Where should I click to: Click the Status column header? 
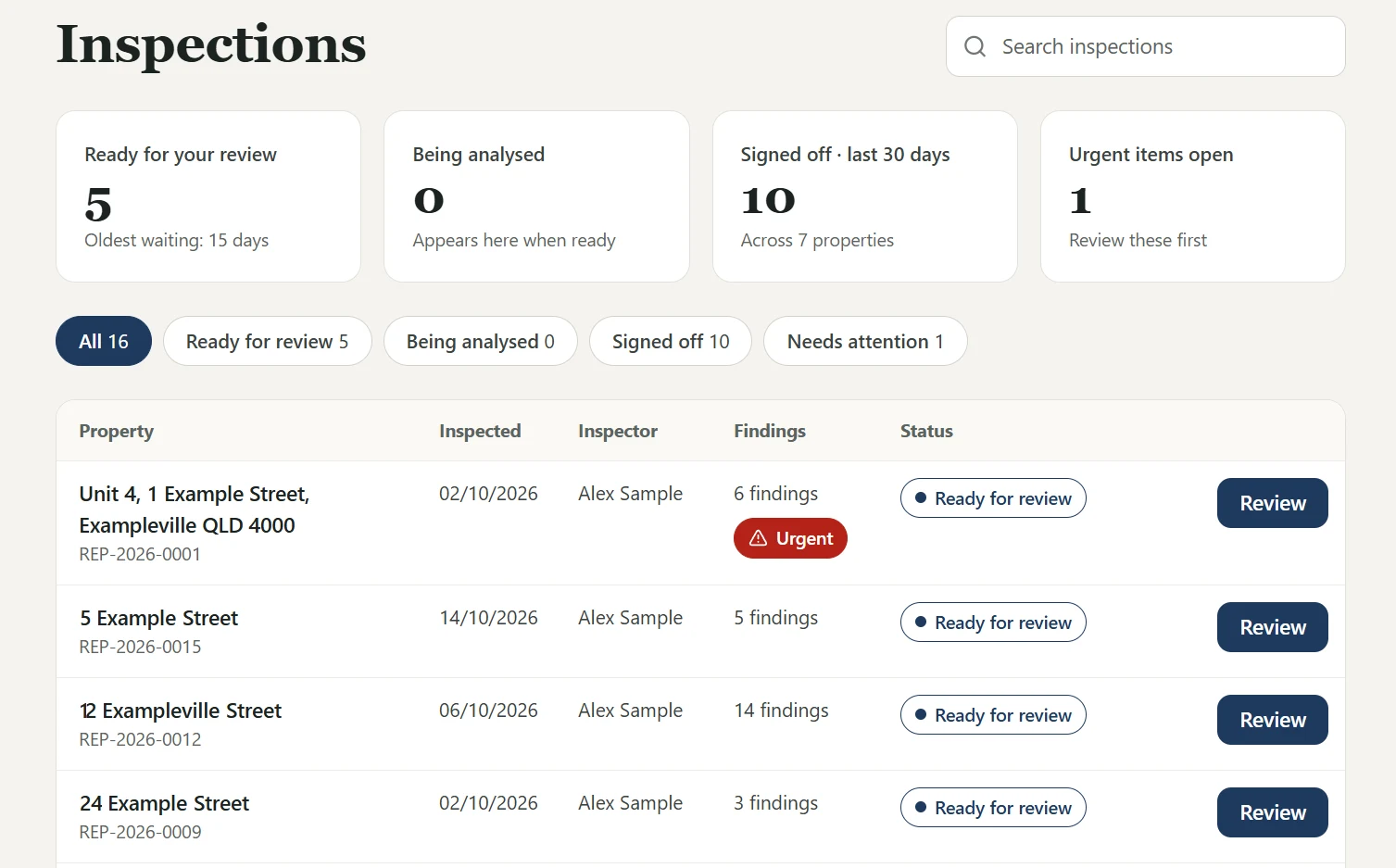(x=926, y=431)
